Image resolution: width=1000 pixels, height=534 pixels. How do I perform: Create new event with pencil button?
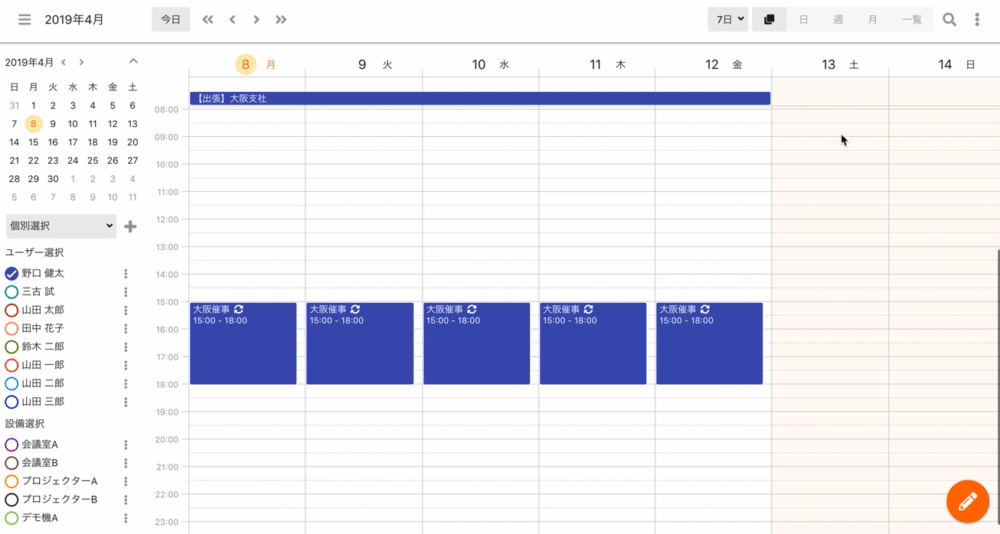tap(967, 501)
